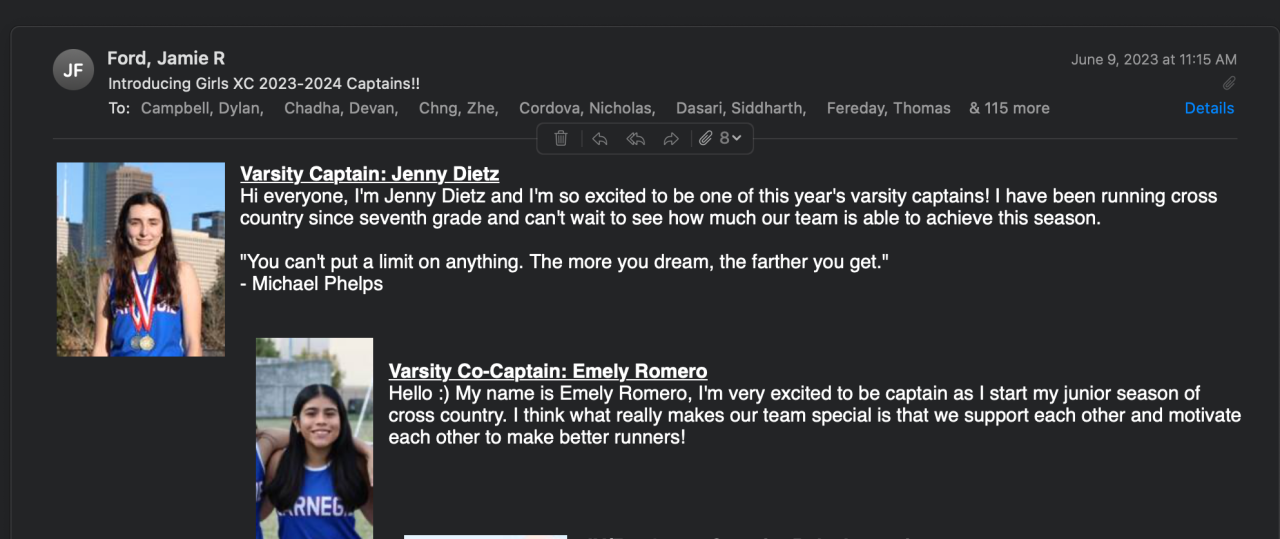This screenshot has height=539, width=1280.
Task: Click sender name Ford, Jamie R
Action: [166, 59]
